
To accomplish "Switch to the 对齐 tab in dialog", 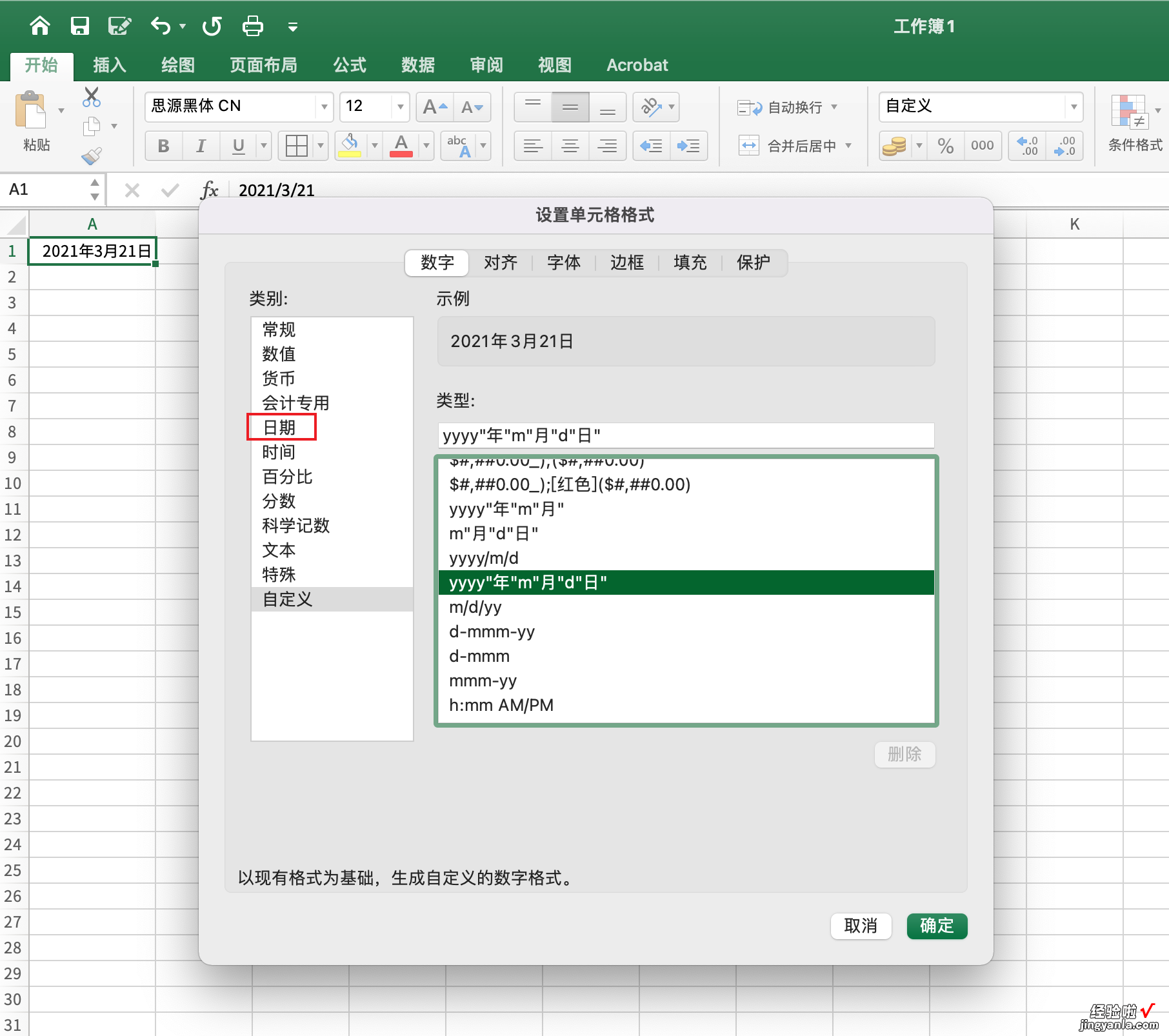I will [501, 263].
